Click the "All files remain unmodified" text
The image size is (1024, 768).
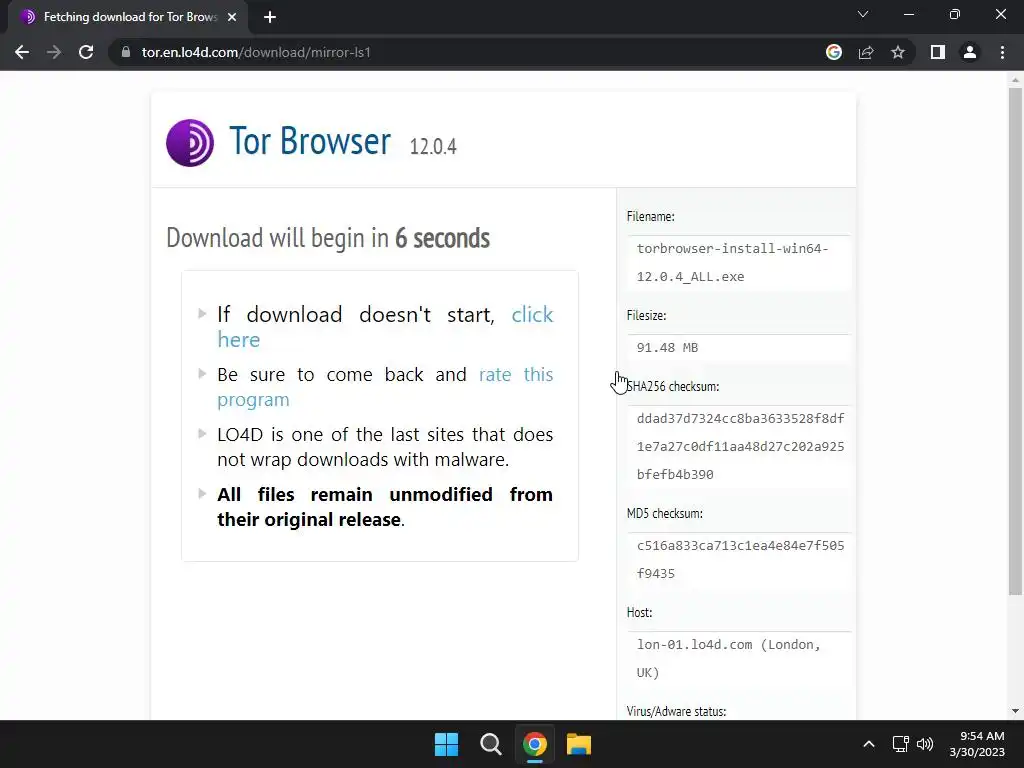(385, 507)
